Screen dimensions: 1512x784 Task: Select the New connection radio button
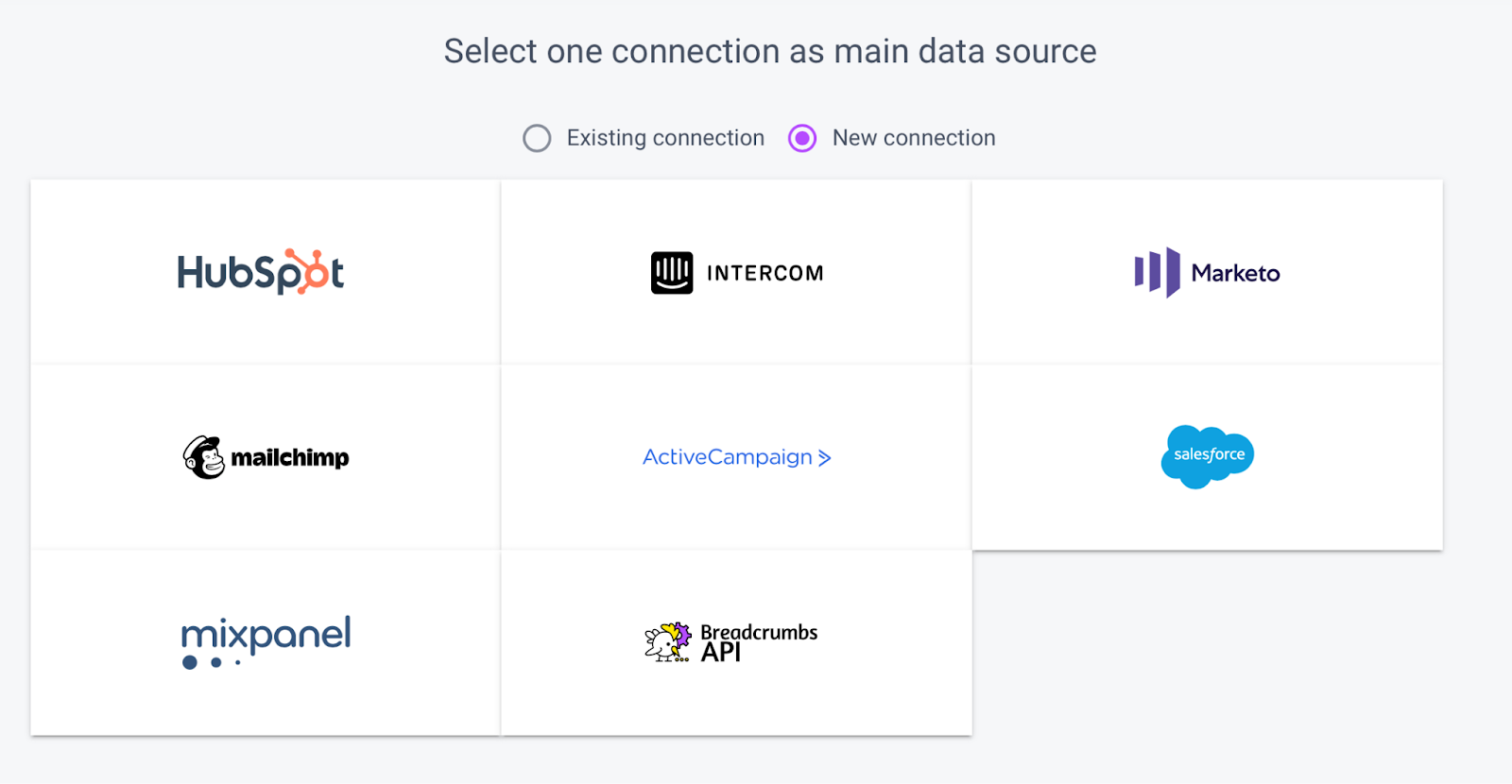click(802, 138)
